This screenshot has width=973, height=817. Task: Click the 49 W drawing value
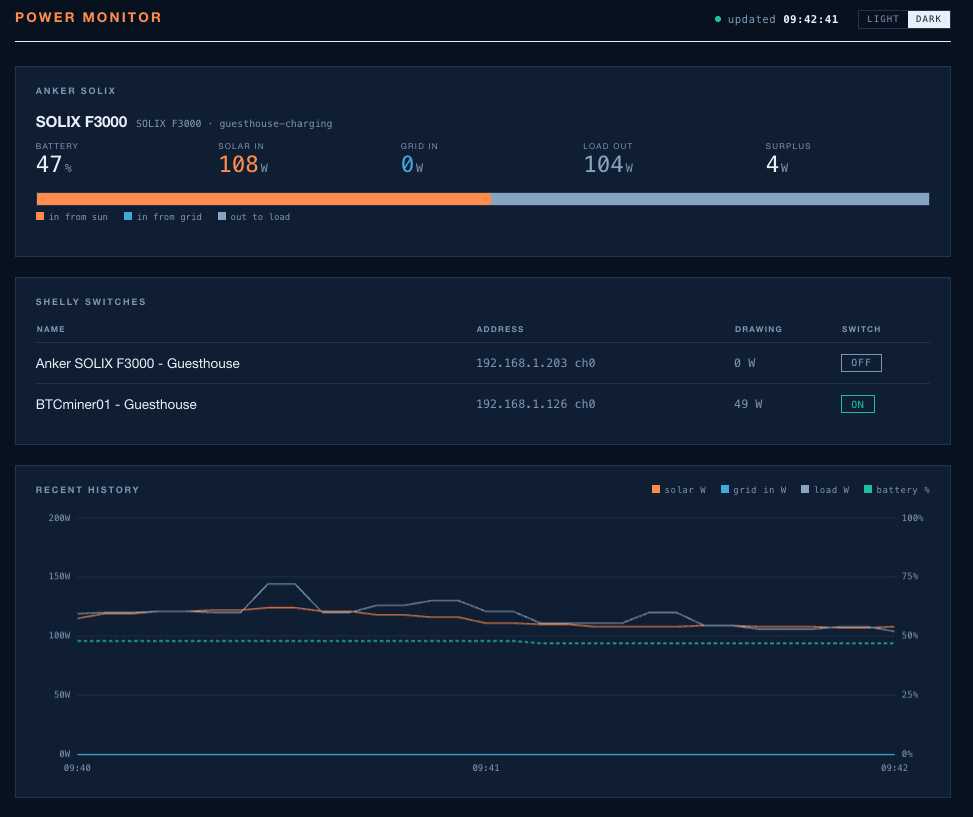pos(748,404)
